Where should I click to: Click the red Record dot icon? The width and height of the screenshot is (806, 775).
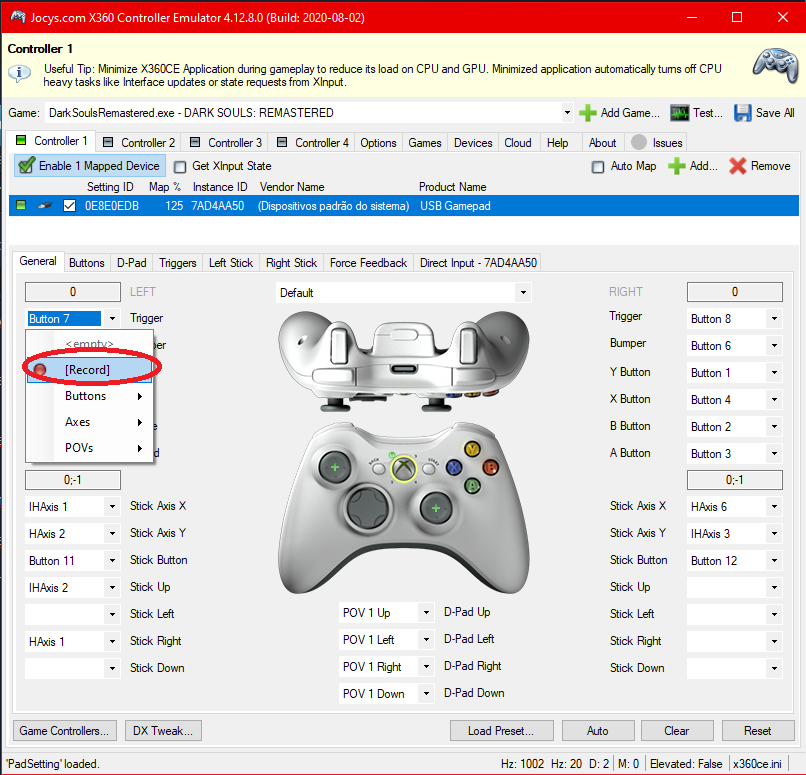pos(40,370)
